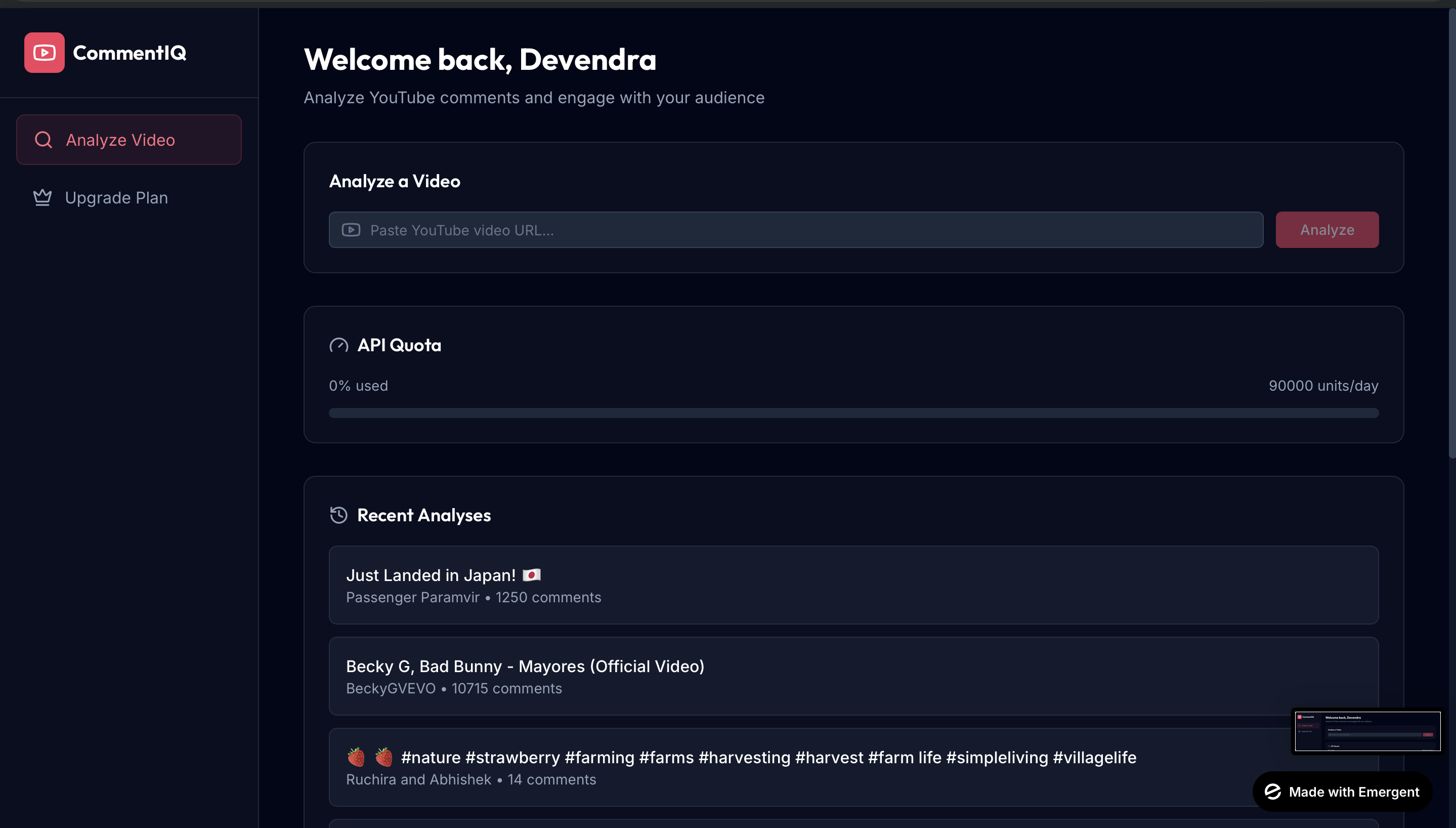Click the API quota usage progress bar
This screenshot has width=1456, height=828.
pyautogui.click(x=853, y=413)
